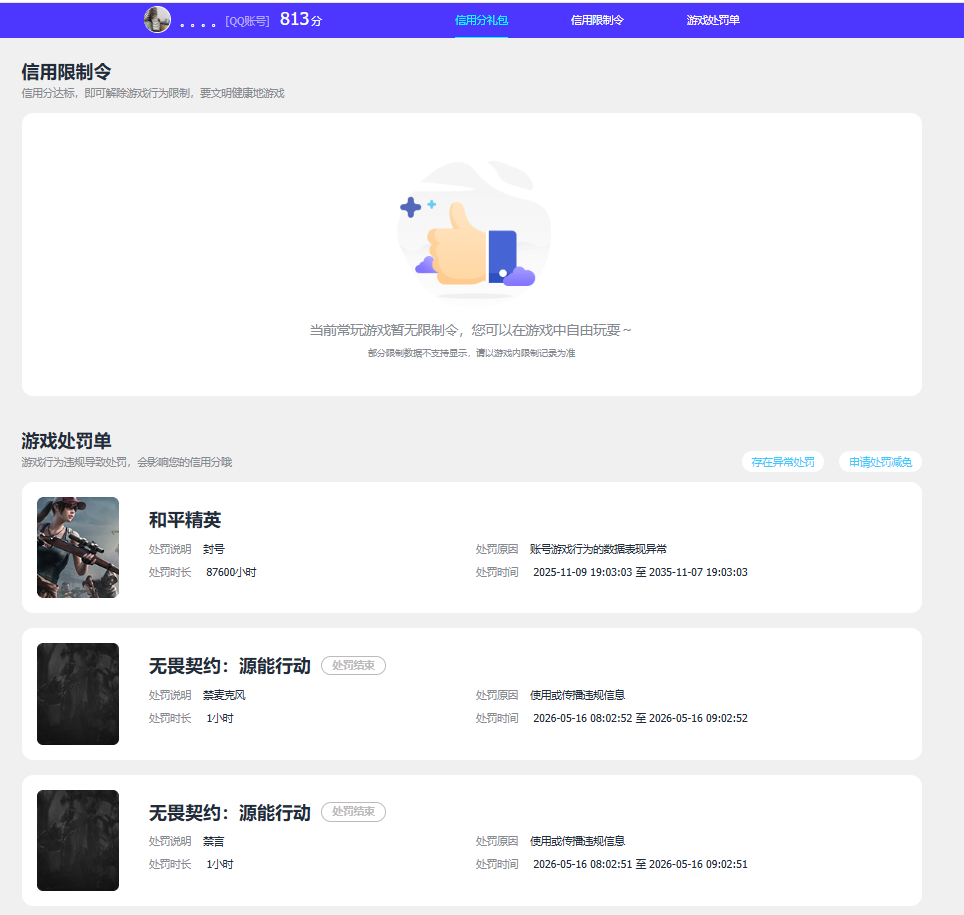Click 处罚结束 badge in the 禁麦克风 card
Image resolution: width=964 pixels, height=915 pixels.
pyautogui.click(x=354, y=665)
